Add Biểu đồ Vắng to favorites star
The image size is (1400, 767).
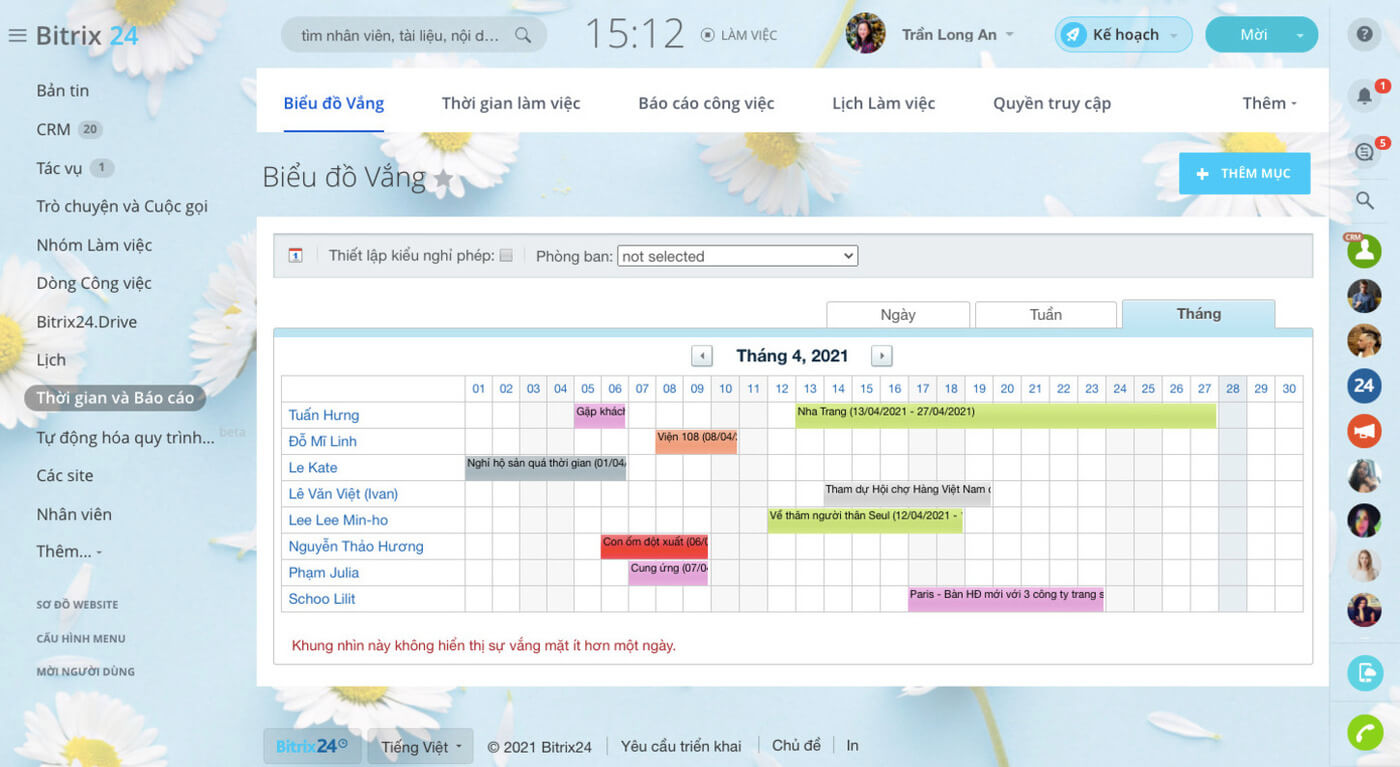pyautogui.click(x=443, y=179)
